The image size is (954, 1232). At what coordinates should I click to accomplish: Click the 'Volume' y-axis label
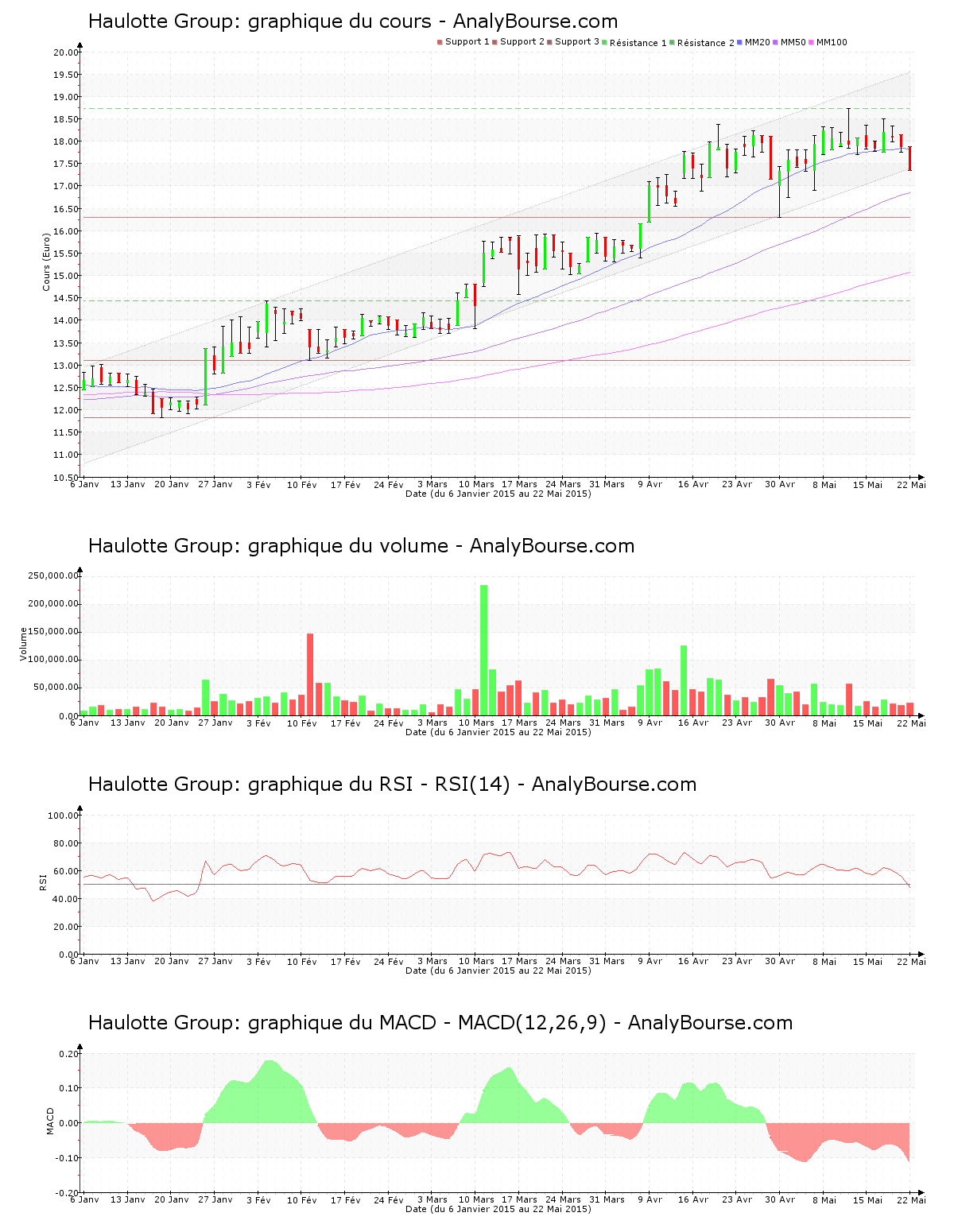click(x=23, y=644)
